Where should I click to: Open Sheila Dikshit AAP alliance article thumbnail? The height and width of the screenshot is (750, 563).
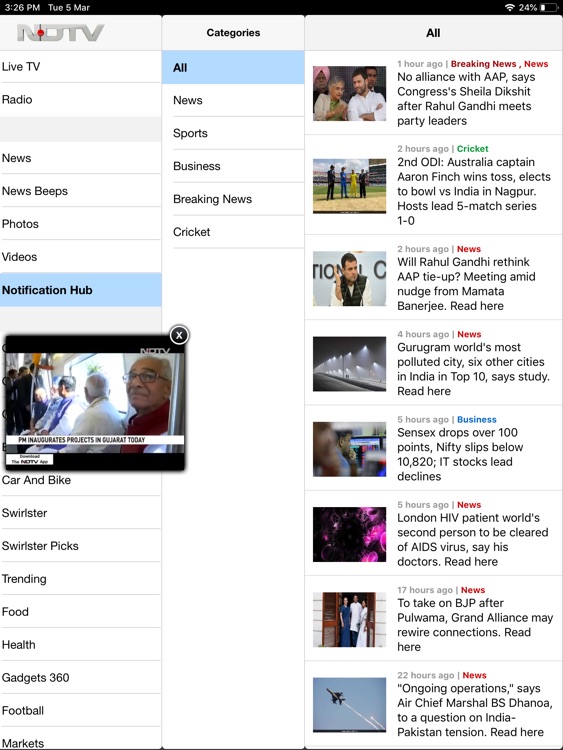pyautogui.click(x=349, y=93)
